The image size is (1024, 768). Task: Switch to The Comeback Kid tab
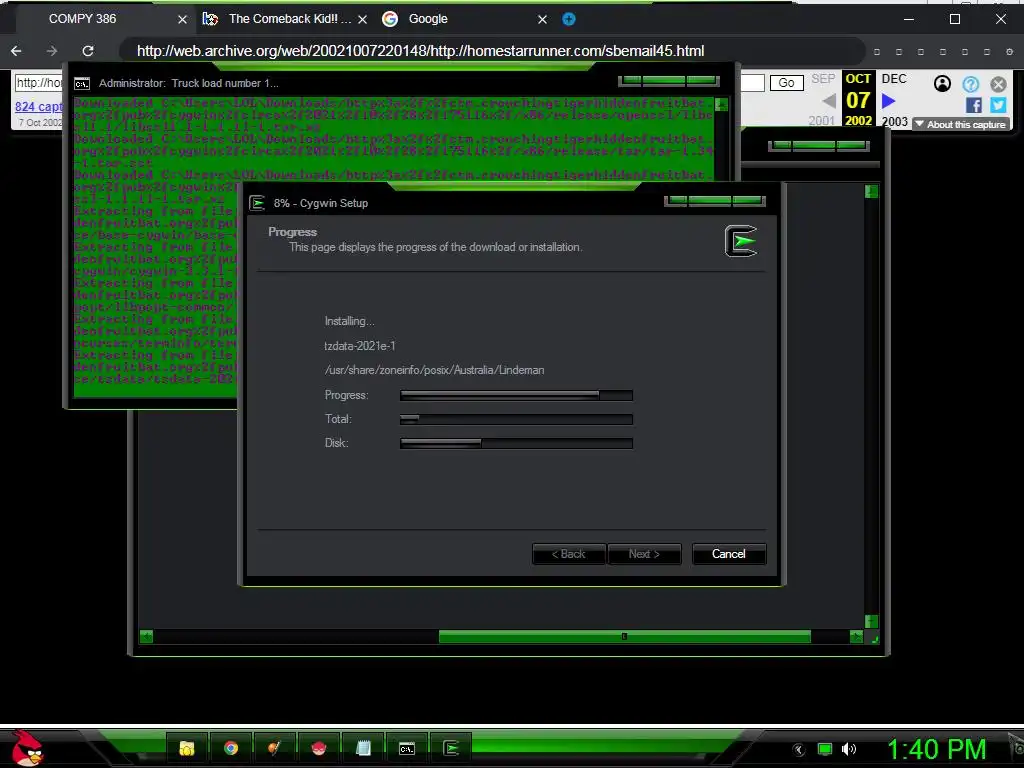pyautogui.click(x=290, y=19)
